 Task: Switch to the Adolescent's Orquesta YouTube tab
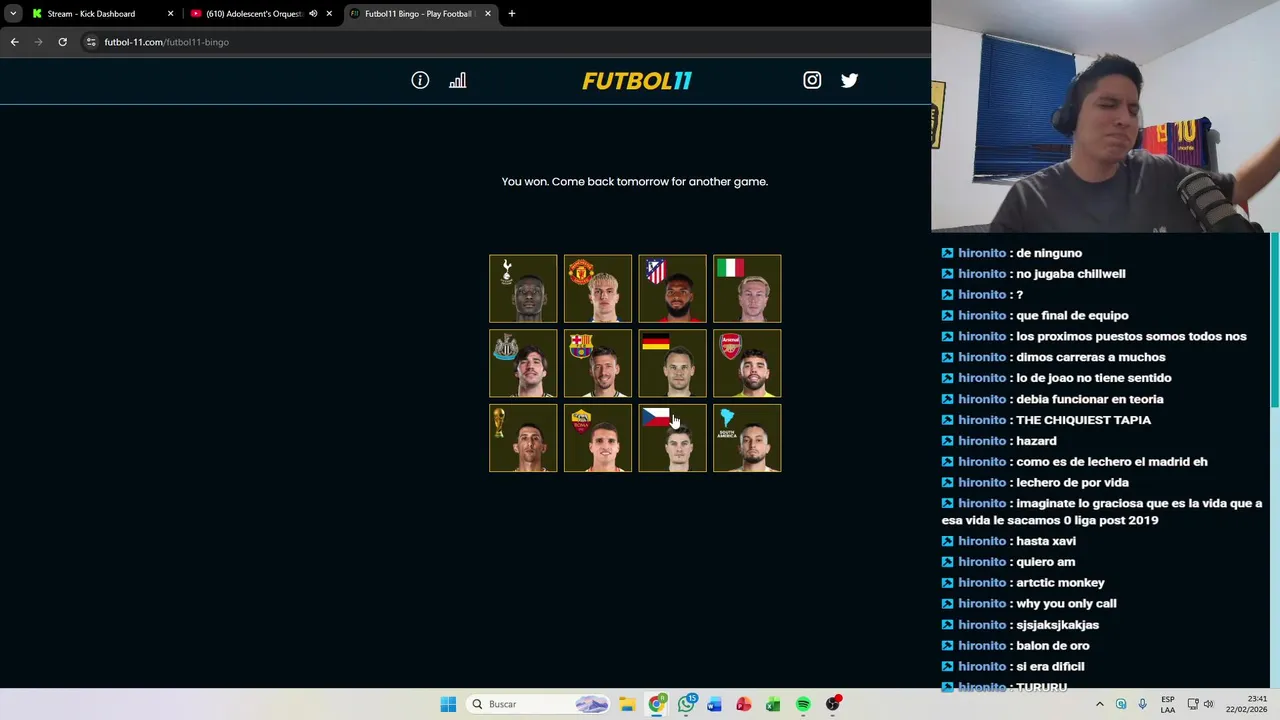pos(261,14)
